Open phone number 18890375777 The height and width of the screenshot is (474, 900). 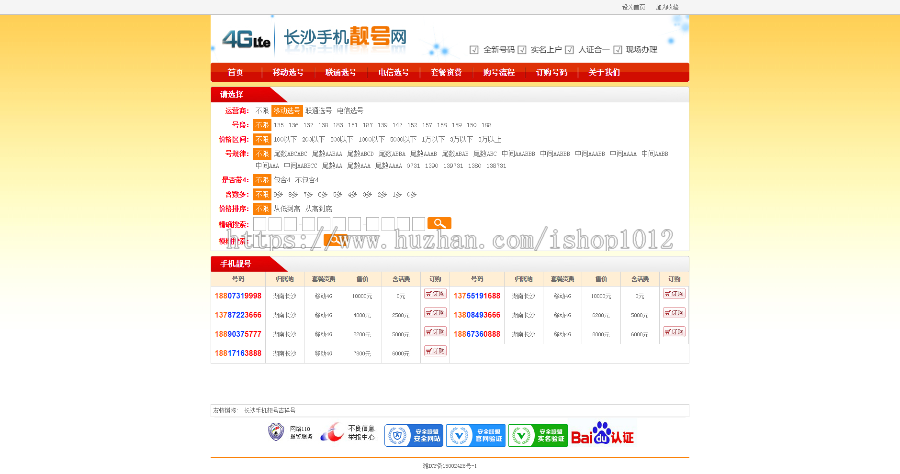coord(238,334)
